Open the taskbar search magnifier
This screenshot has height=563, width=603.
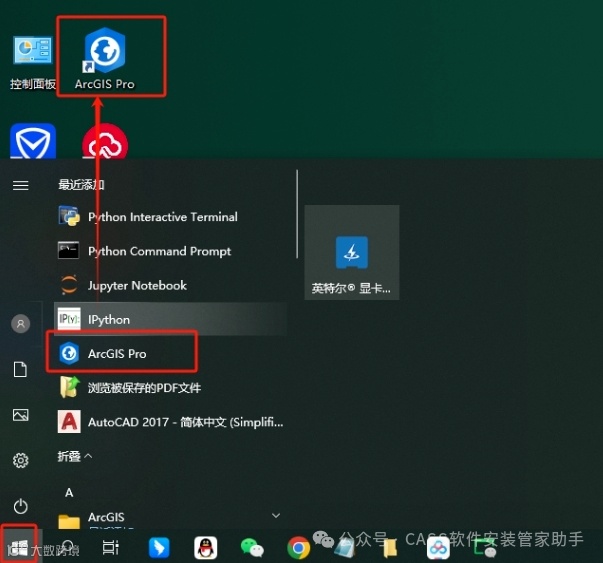68,547
